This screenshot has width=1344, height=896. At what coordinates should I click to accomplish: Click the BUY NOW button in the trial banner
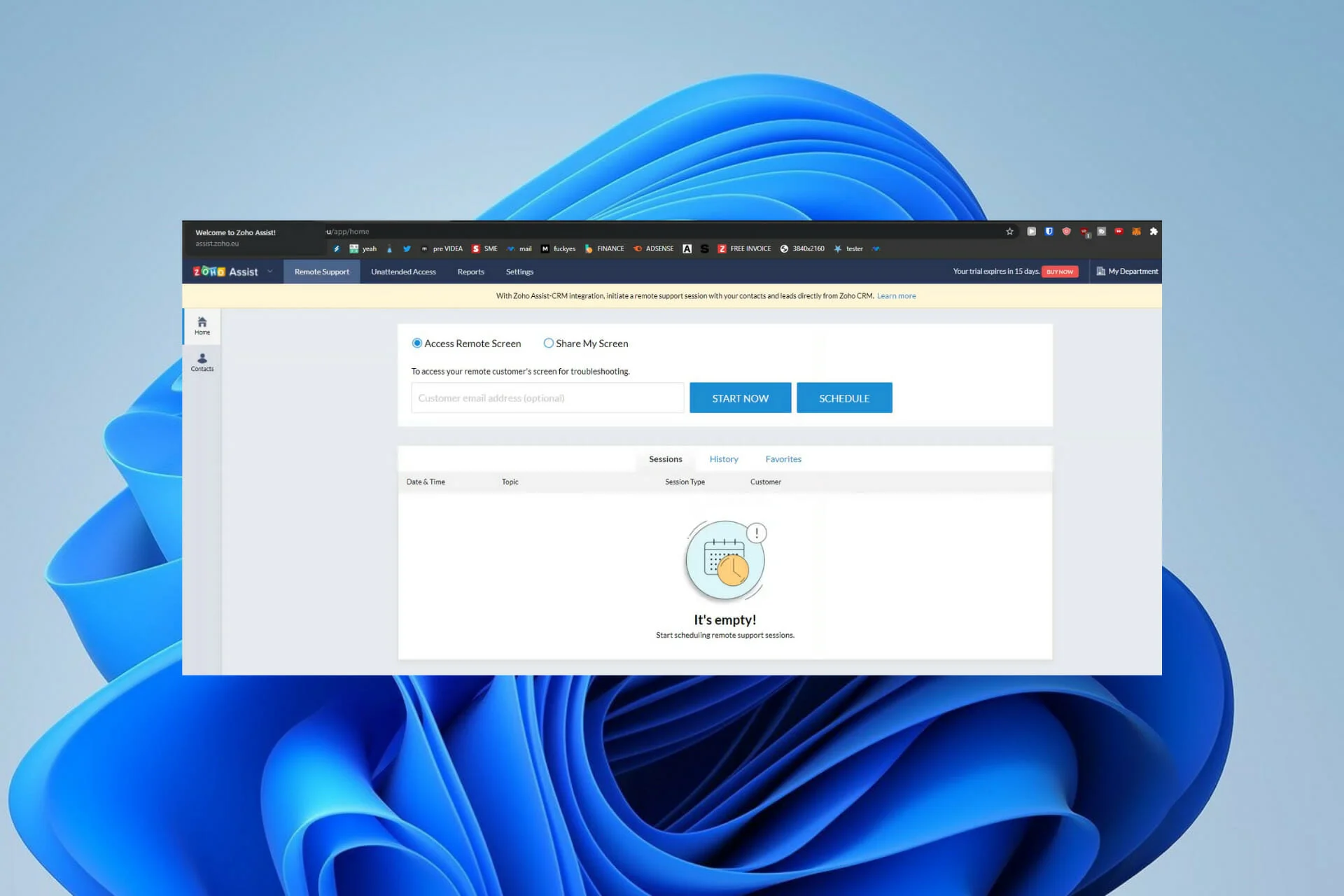(1058, 271)
